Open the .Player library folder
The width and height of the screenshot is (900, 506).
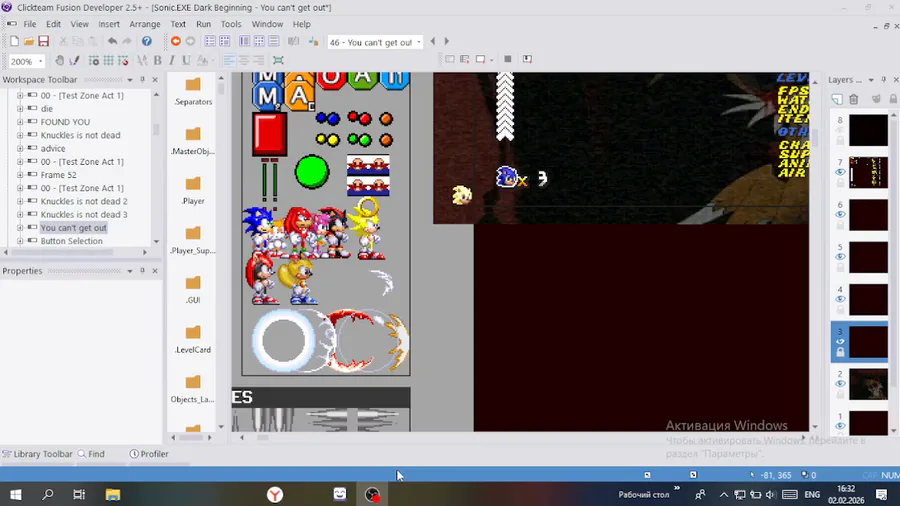point(193,190)
